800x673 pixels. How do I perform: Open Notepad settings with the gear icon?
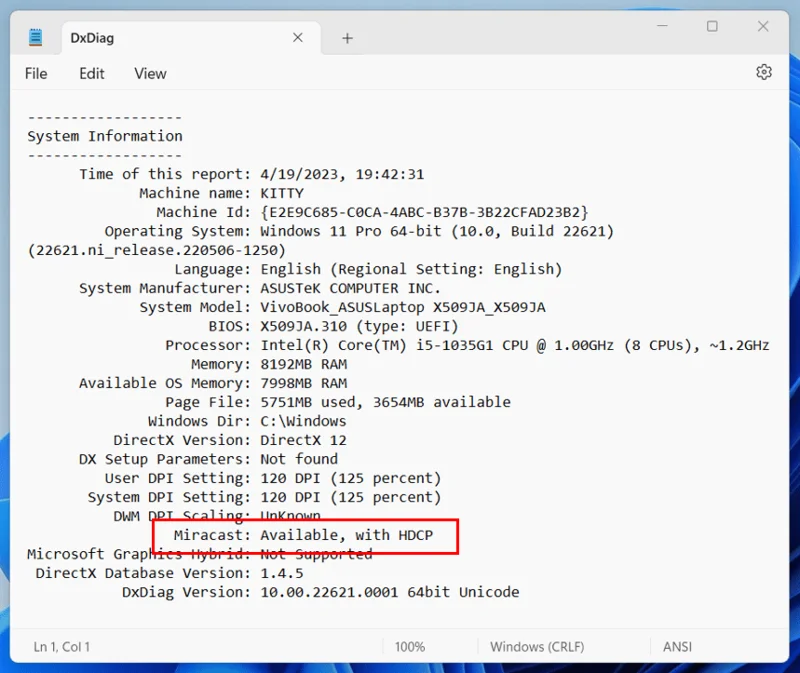(x=764, y=72)
